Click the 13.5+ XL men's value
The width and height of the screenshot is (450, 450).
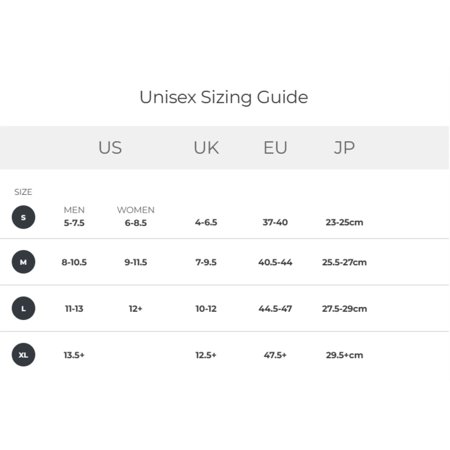[74, 355]
